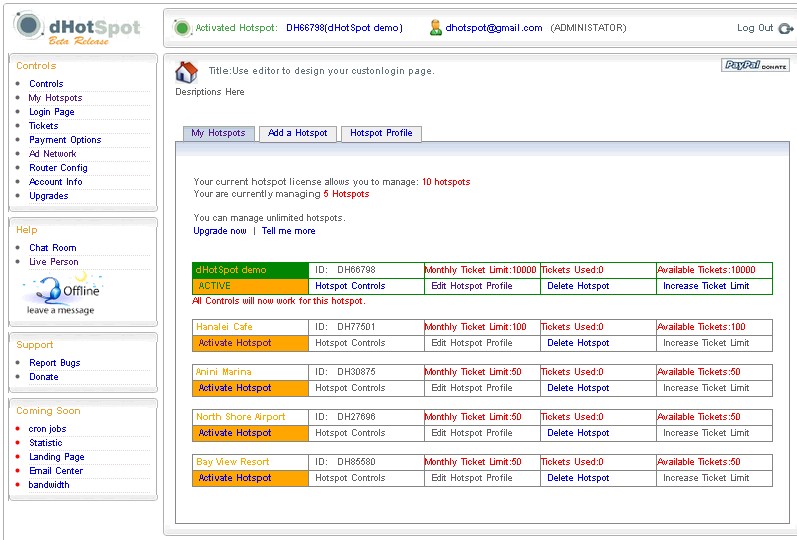This screenshot has width=797, height=540.
Task: Open Login Page in the sidebar
Action: [52, 112]
